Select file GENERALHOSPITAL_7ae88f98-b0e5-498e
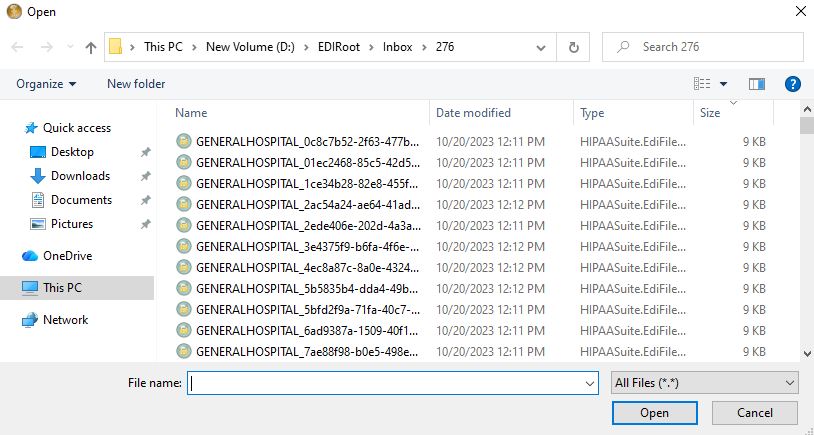This screenshot has width=814, height=435. click(x=307, y=352)
